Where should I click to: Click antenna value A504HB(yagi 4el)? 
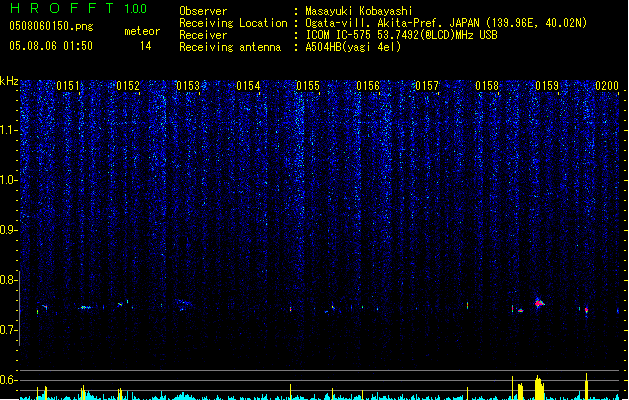[x=353, y=47]
